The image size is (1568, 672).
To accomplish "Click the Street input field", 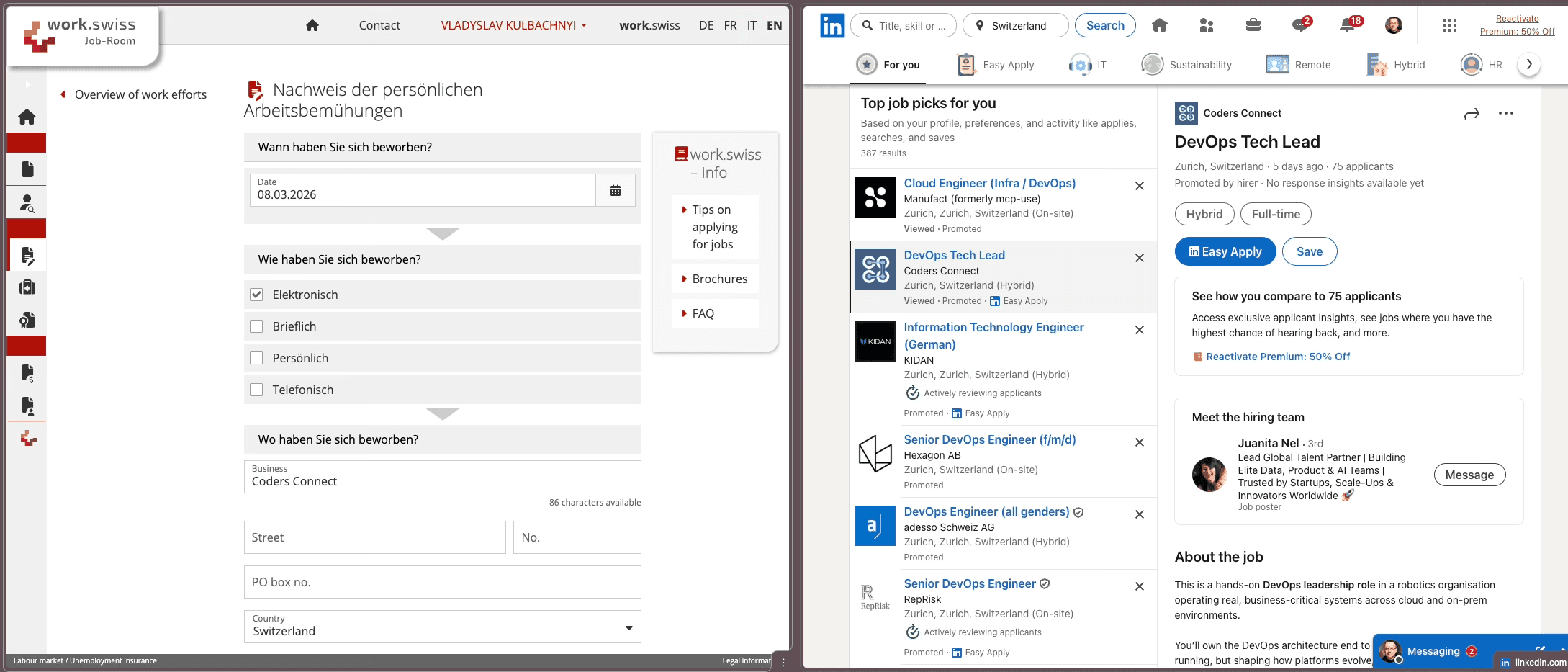I will click(374, 537).
